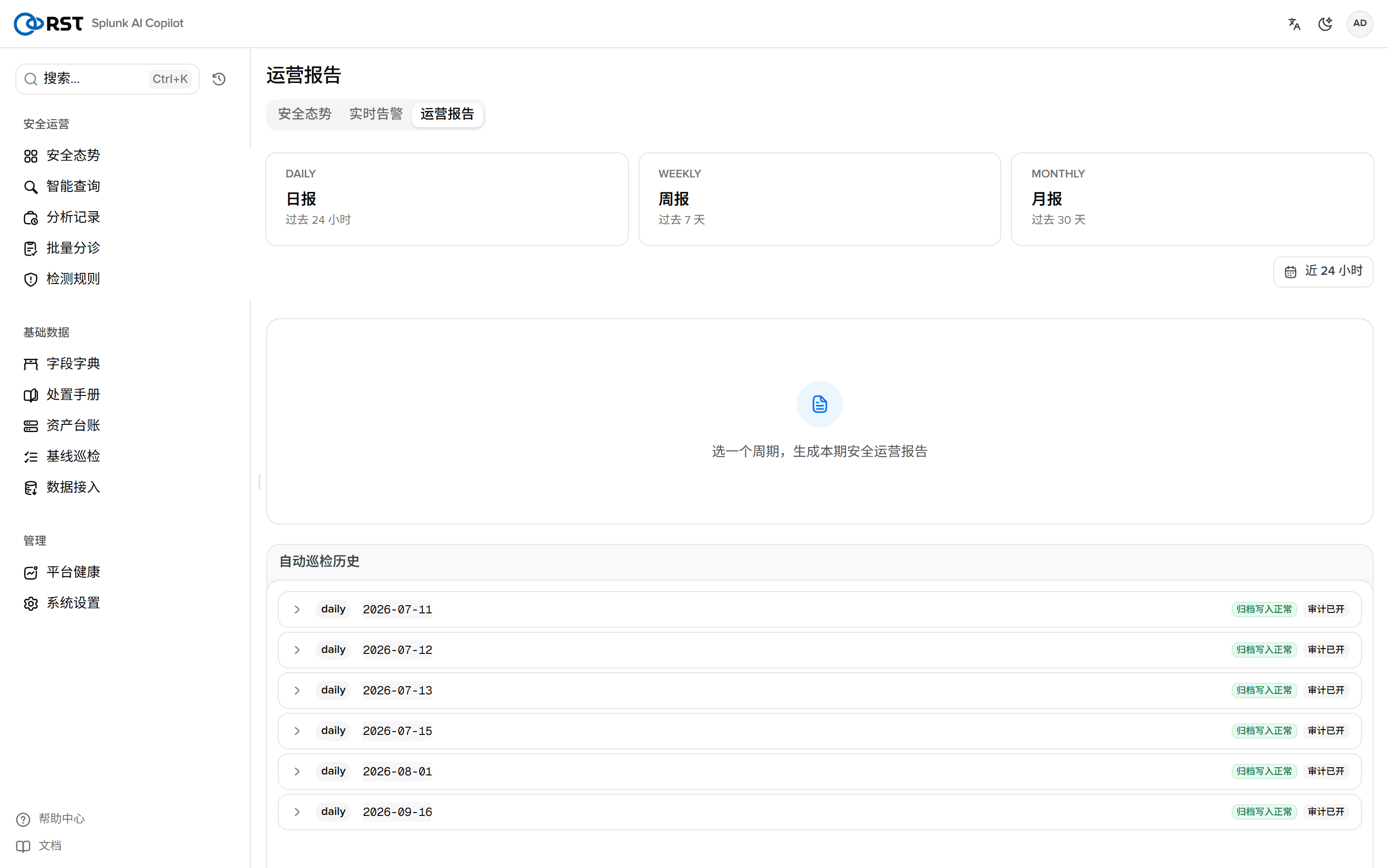Viewport: 1389px width, 868px height.
Task: Open the 文档 link
Action: pos(39,846)
